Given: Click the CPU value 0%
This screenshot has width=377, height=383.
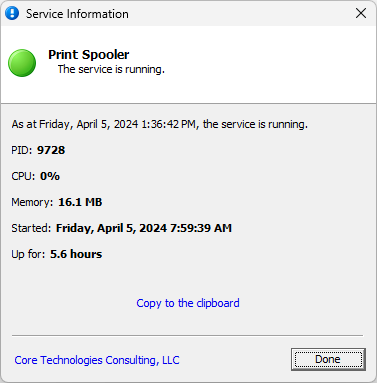Looking at the screenshot, I should click(x=50, y=176).
